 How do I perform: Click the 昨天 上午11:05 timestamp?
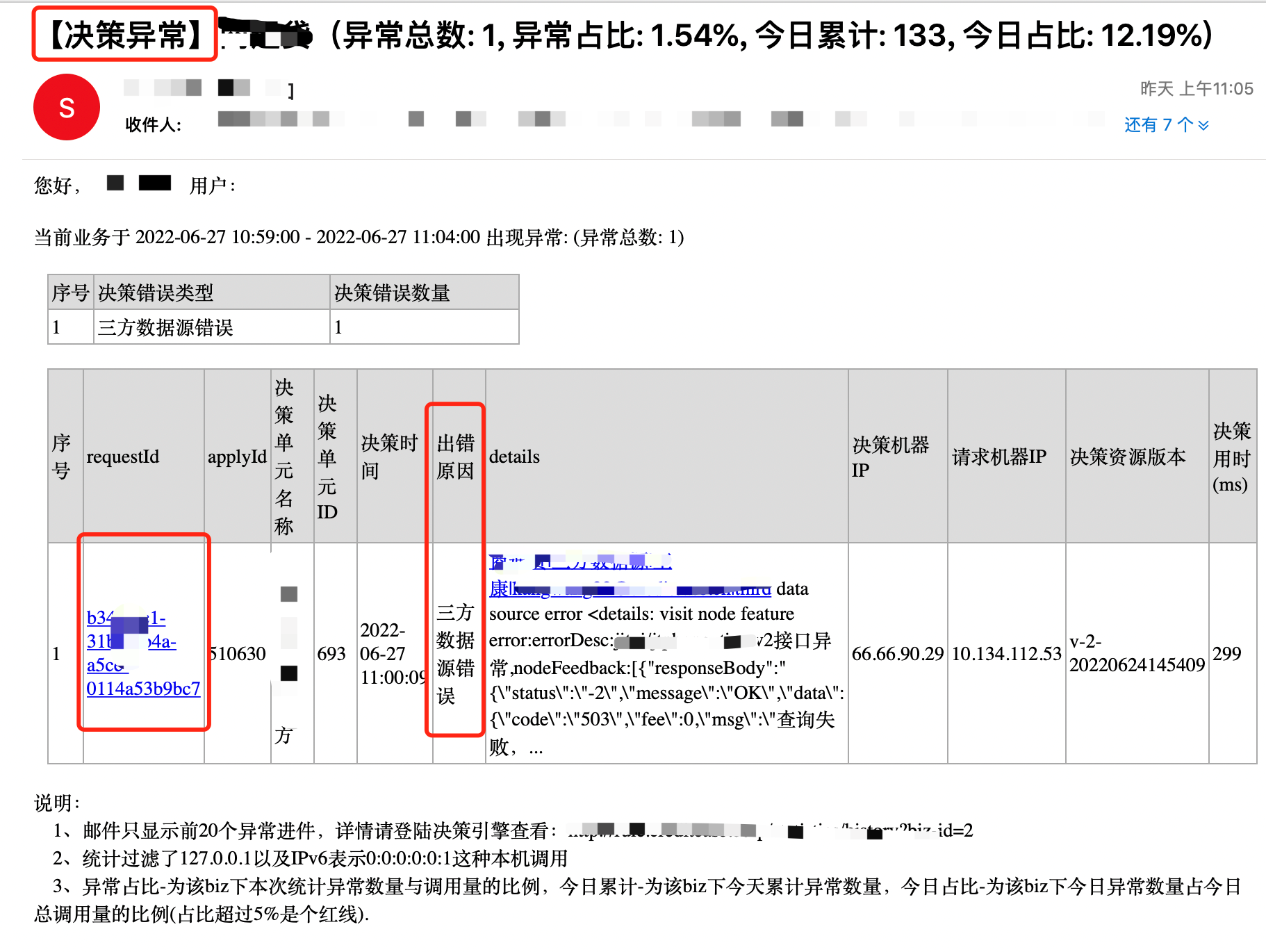(x=1197, y=89)
